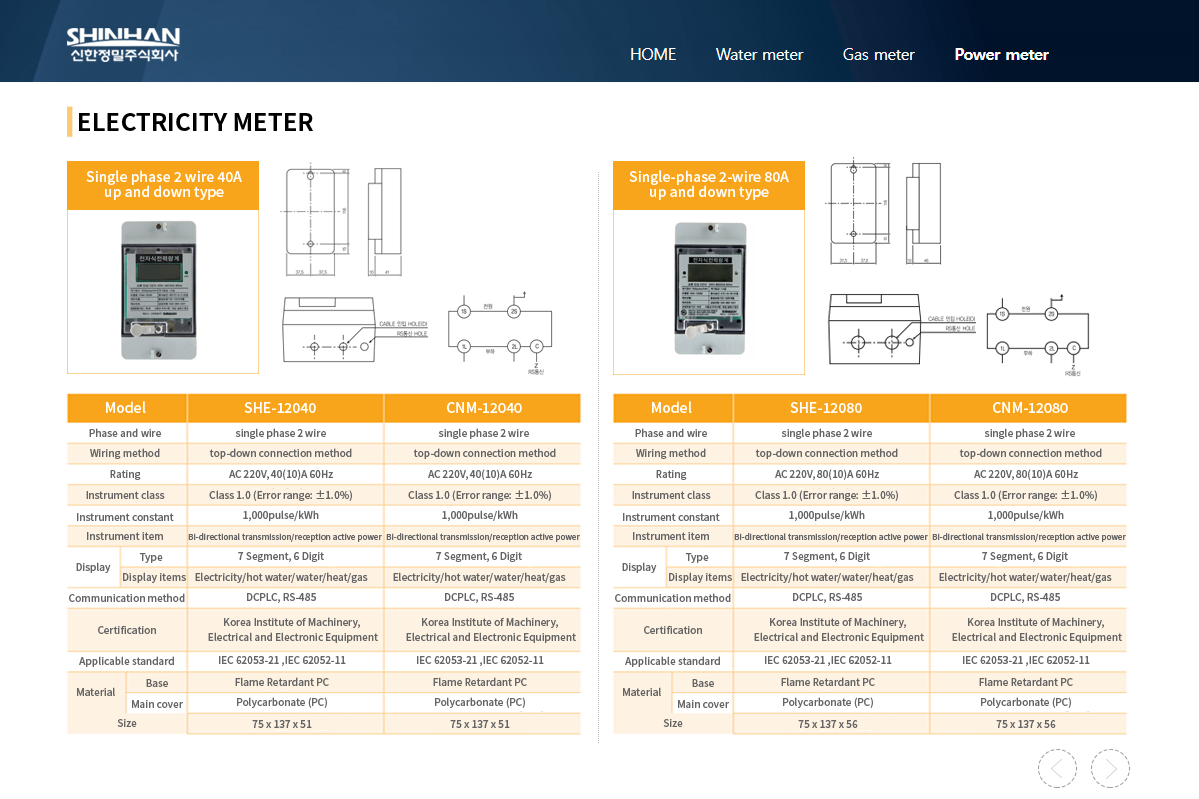
Task: Select the CNM-12040 column header
Action: 483,408
